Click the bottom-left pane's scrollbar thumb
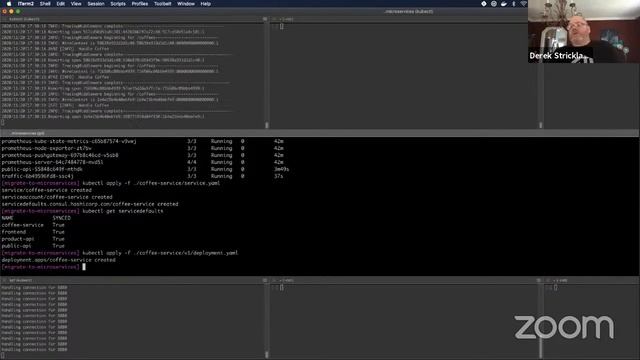640x360 pixels. click(x=267, y=355)
